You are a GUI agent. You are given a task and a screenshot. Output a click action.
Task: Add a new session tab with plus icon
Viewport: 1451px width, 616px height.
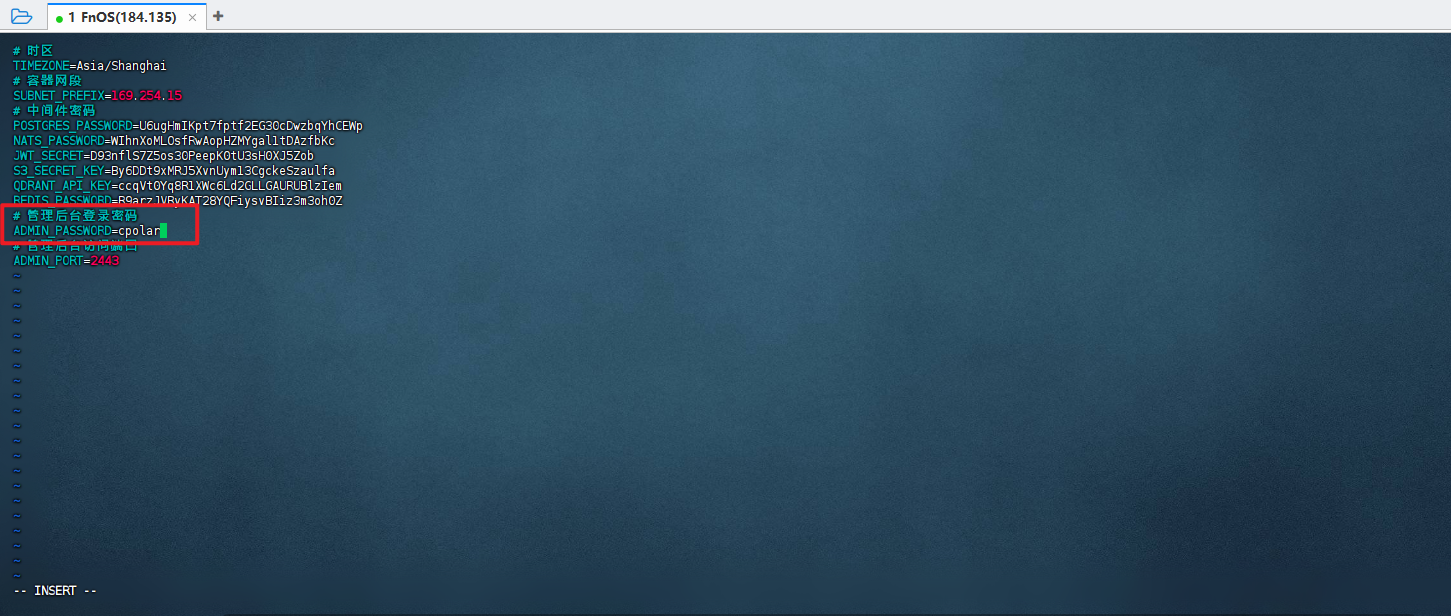219,16
